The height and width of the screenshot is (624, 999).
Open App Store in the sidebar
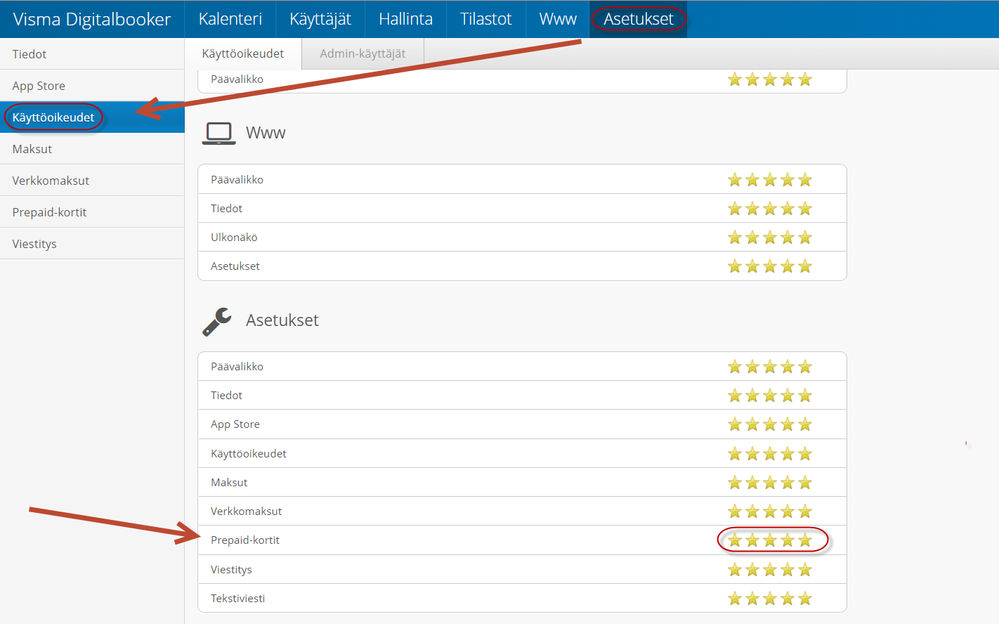(92, 85)
